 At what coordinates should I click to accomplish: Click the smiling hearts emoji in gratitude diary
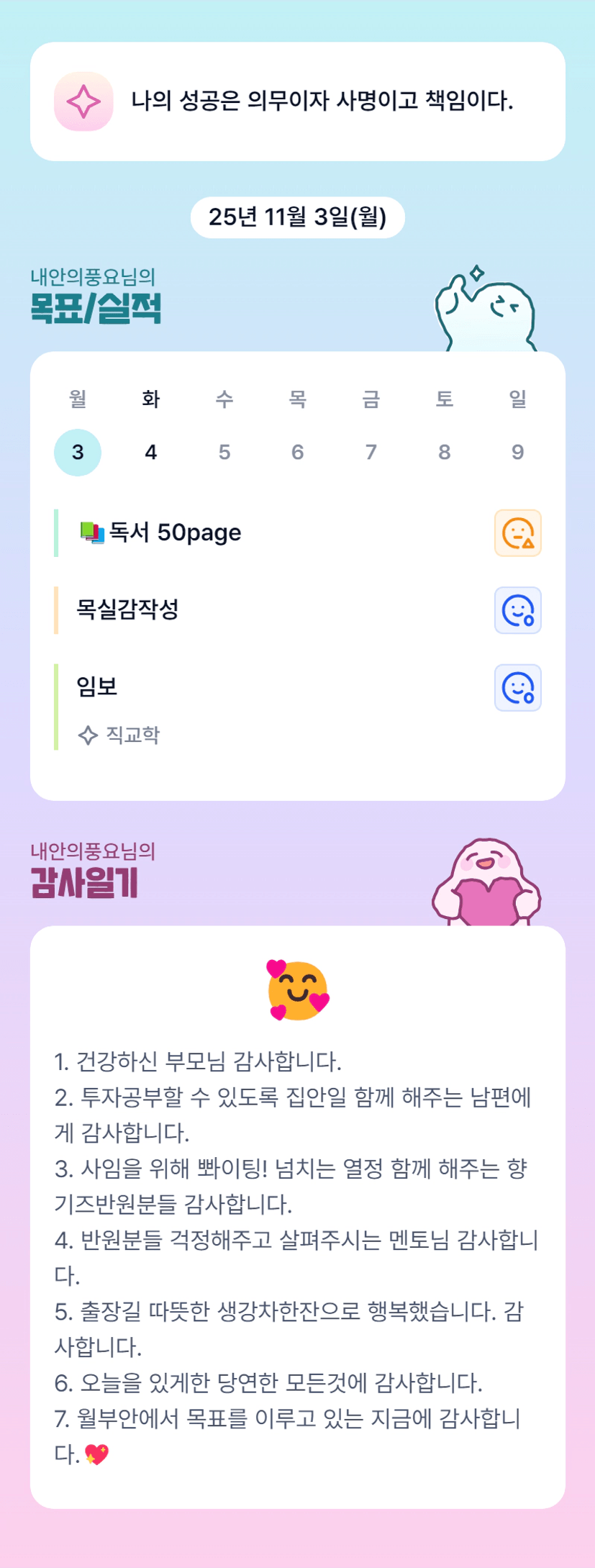298,989
